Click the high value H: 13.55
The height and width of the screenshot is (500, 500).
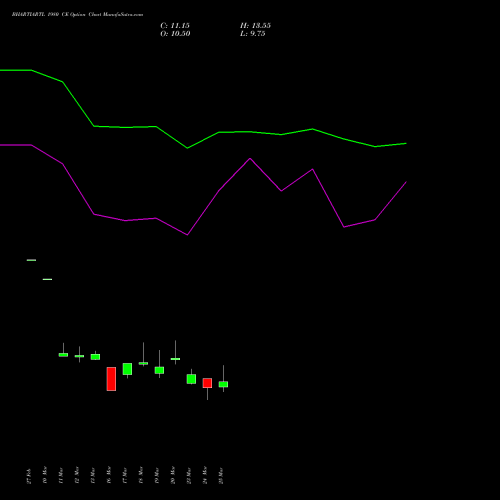[x=255, y=26]
